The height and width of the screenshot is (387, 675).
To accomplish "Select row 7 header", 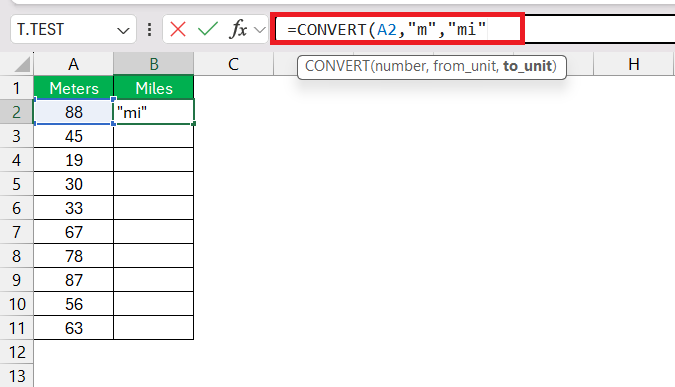I will coord(16,232).
